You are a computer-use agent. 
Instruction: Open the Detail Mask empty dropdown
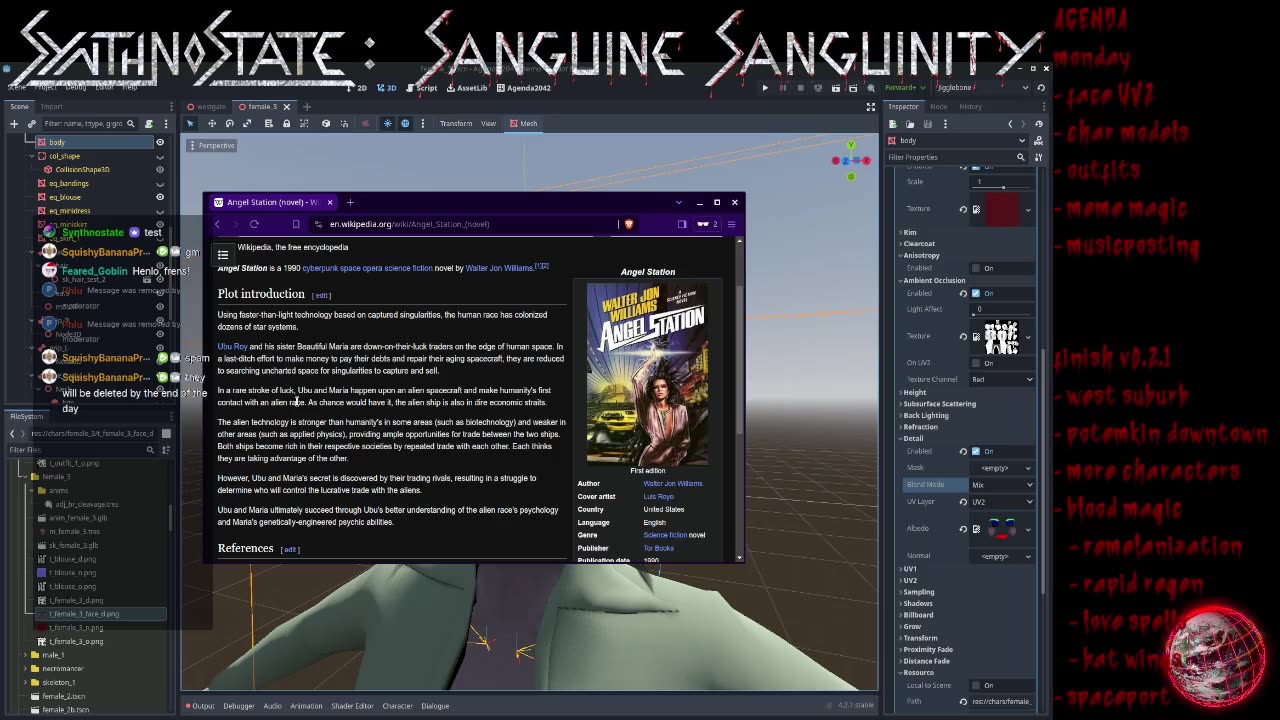(x=1002, y=468)
